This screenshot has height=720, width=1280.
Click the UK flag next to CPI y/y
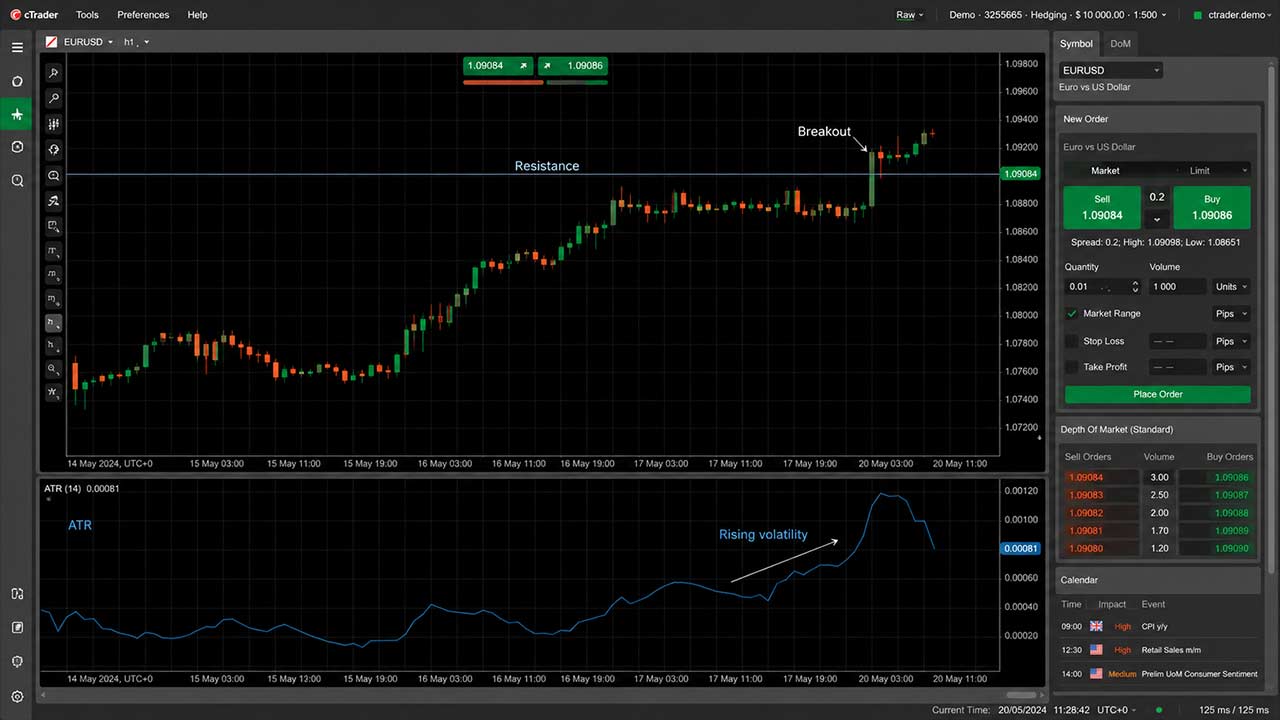tap(1096, 626)
